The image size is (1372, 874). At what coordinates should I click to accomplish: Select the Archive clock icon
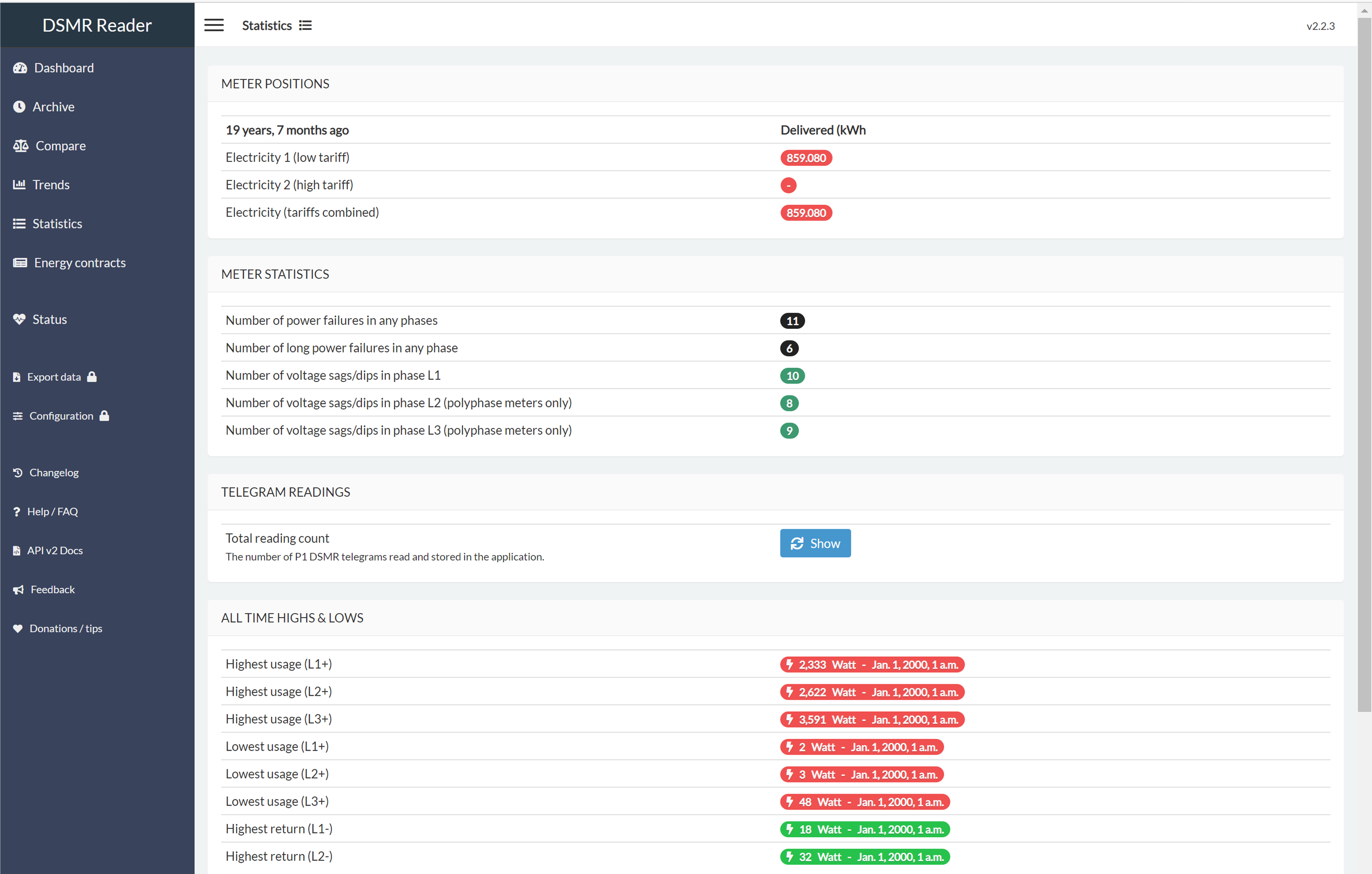pyautogui.click(x=19, y=106)
